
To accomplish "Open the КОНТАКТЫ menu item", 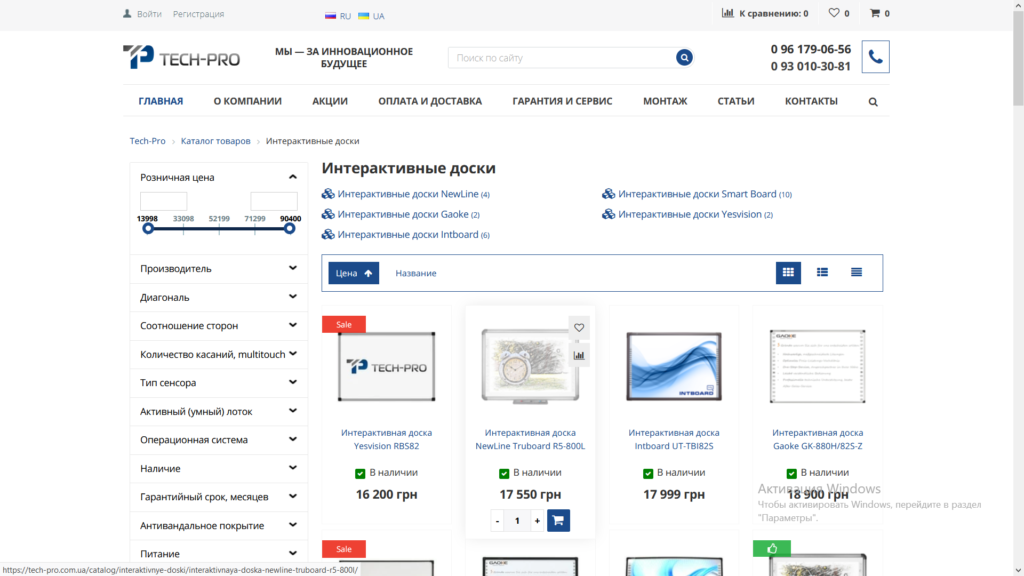I will coord(811,101).
